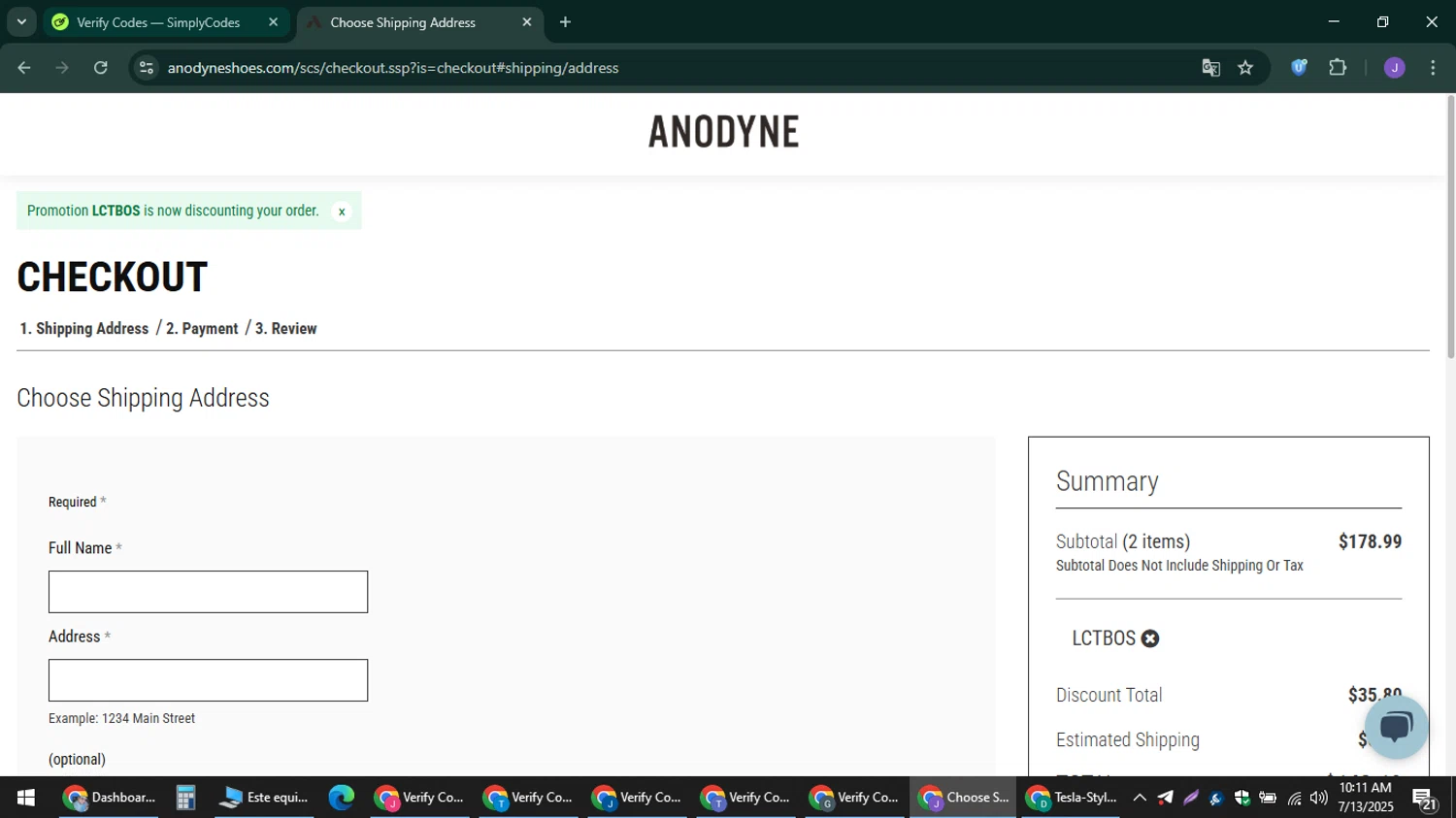Click the Address input field
Image resolution: width=1456 pixels, height=818 pixels.
point(208,680)
